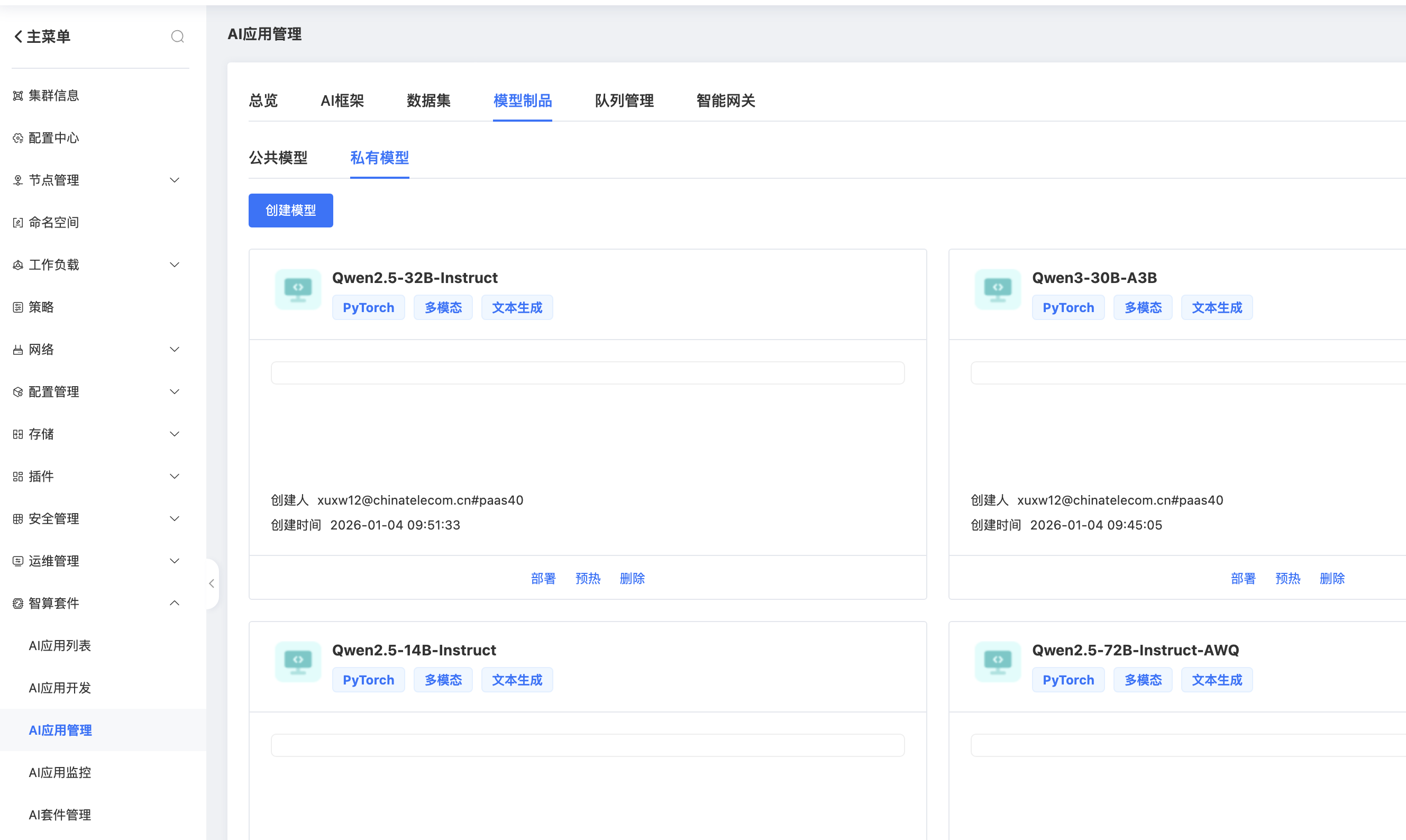Click the 配置中心 gear icon

click(x=18, y=138)
